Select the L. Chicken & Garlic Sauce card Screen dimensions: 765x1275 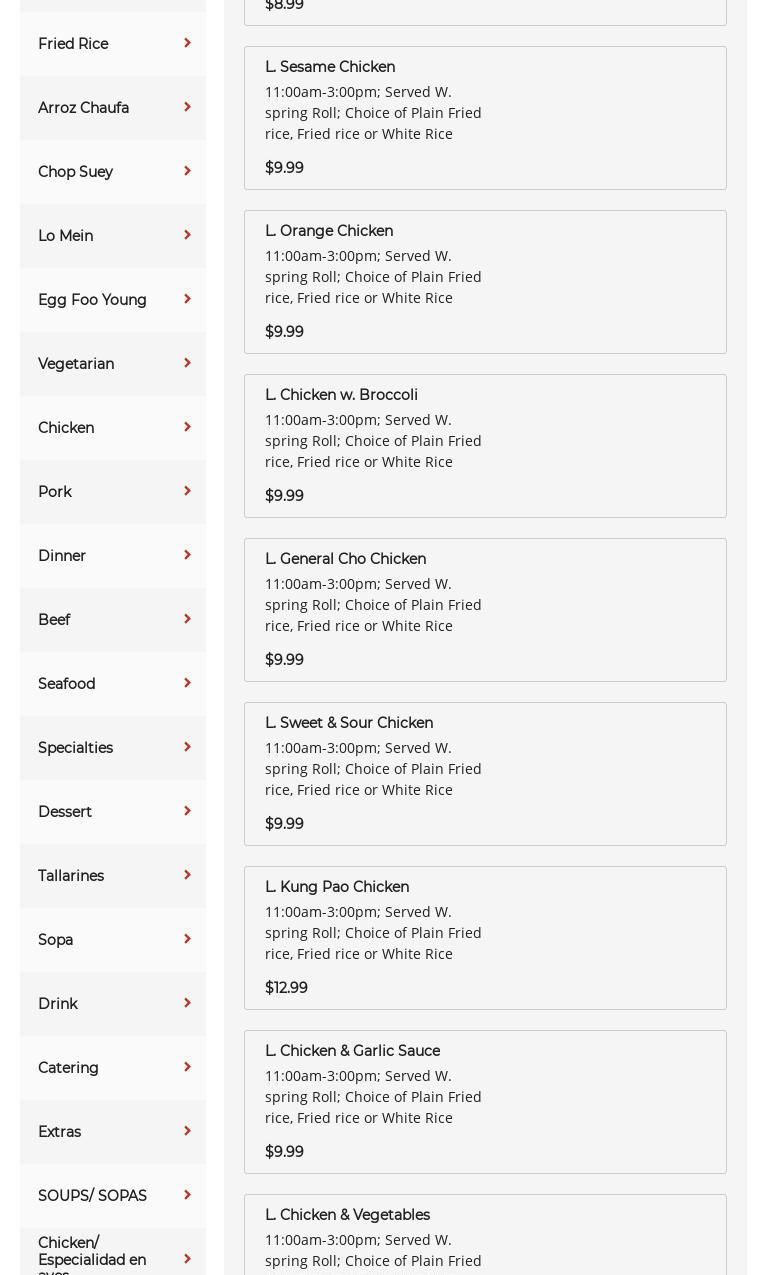point(485,1102)
